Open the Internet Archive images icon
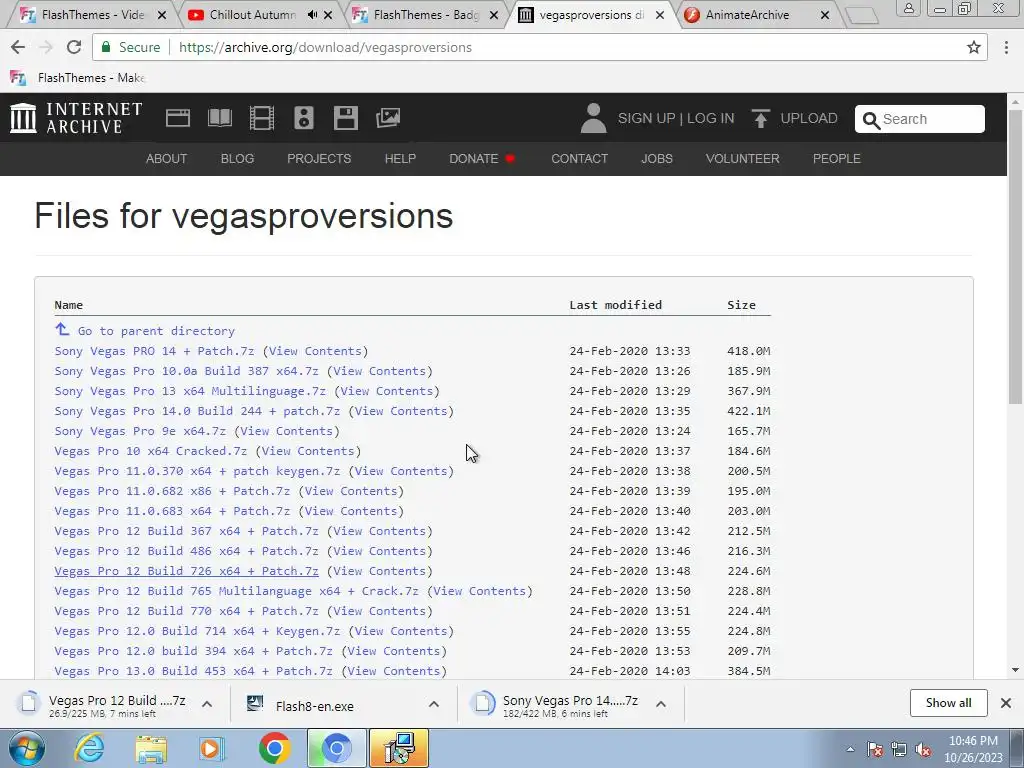Viewport: 1024px width, 768px height. point(388,118)
